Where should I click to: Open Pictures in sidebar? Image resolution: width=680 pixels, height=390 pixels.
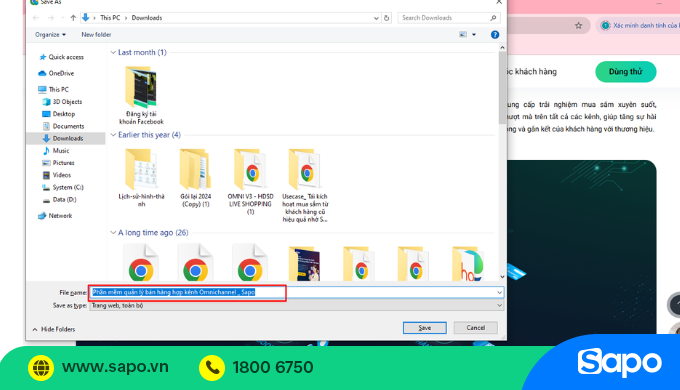[x=59, y=163]
